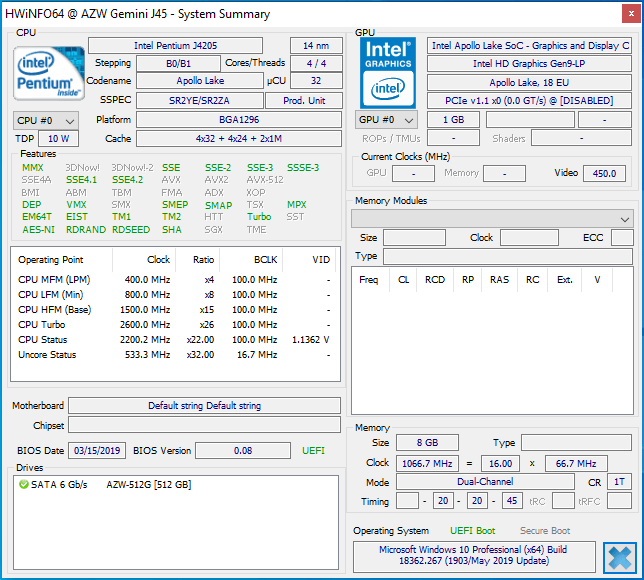Click the grayed Secure Boot label
644x580 pixels.
[x=545, y=531]
